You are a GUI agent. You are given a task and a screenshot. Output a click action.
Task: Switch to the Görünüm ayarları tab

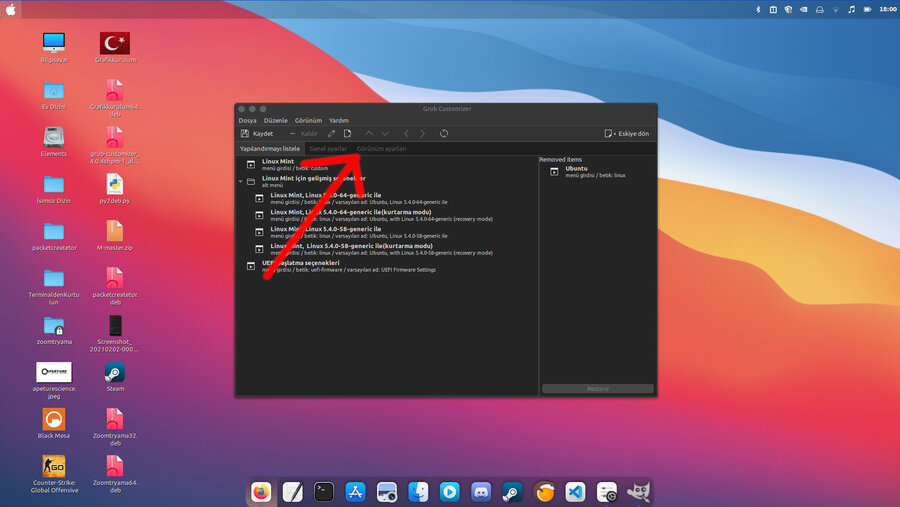click(x=382, y=148)
